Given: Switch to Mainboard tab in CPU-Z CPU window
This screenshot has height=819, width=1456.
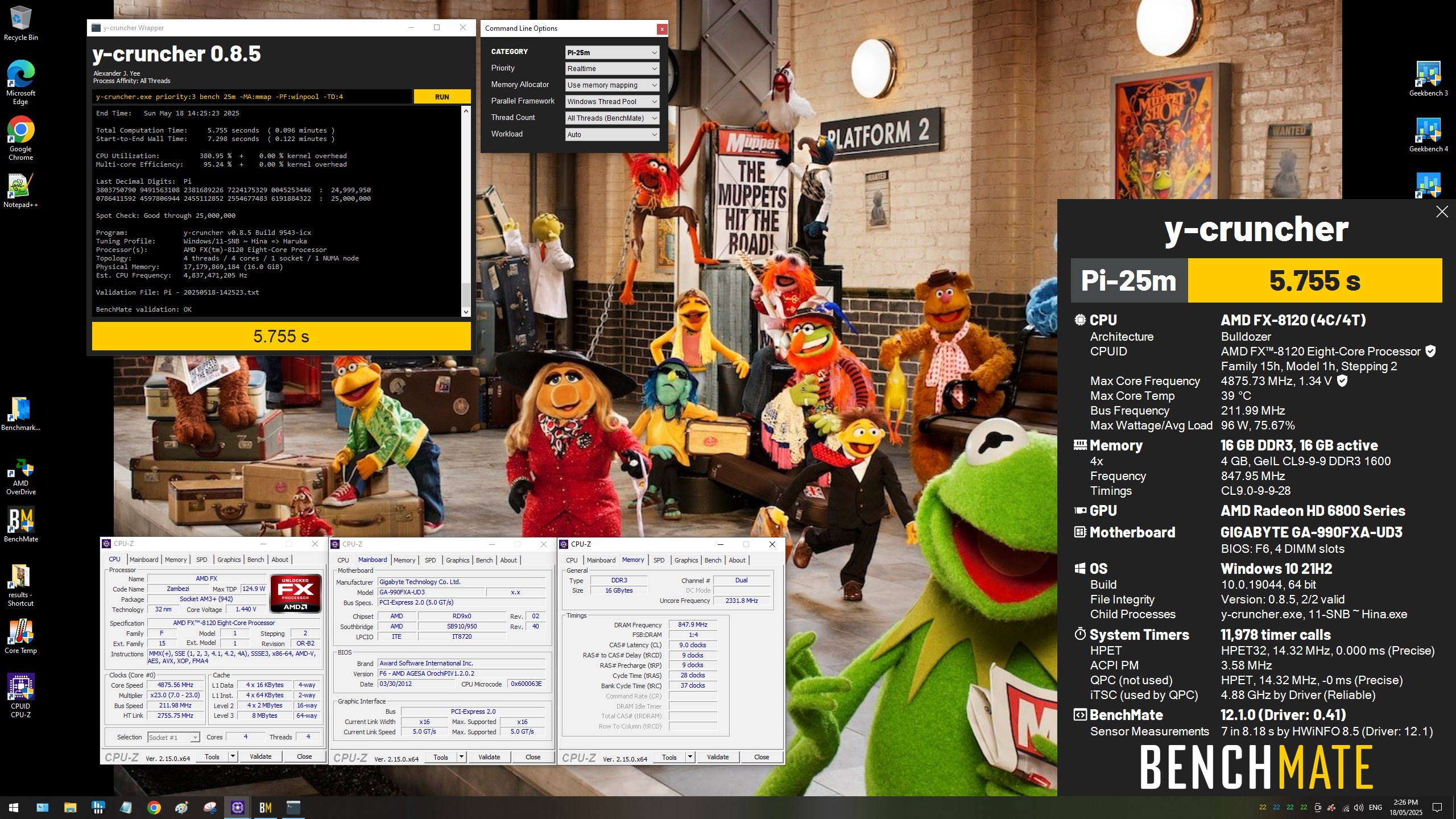Looking at the screenshot, I should point(144,560).
